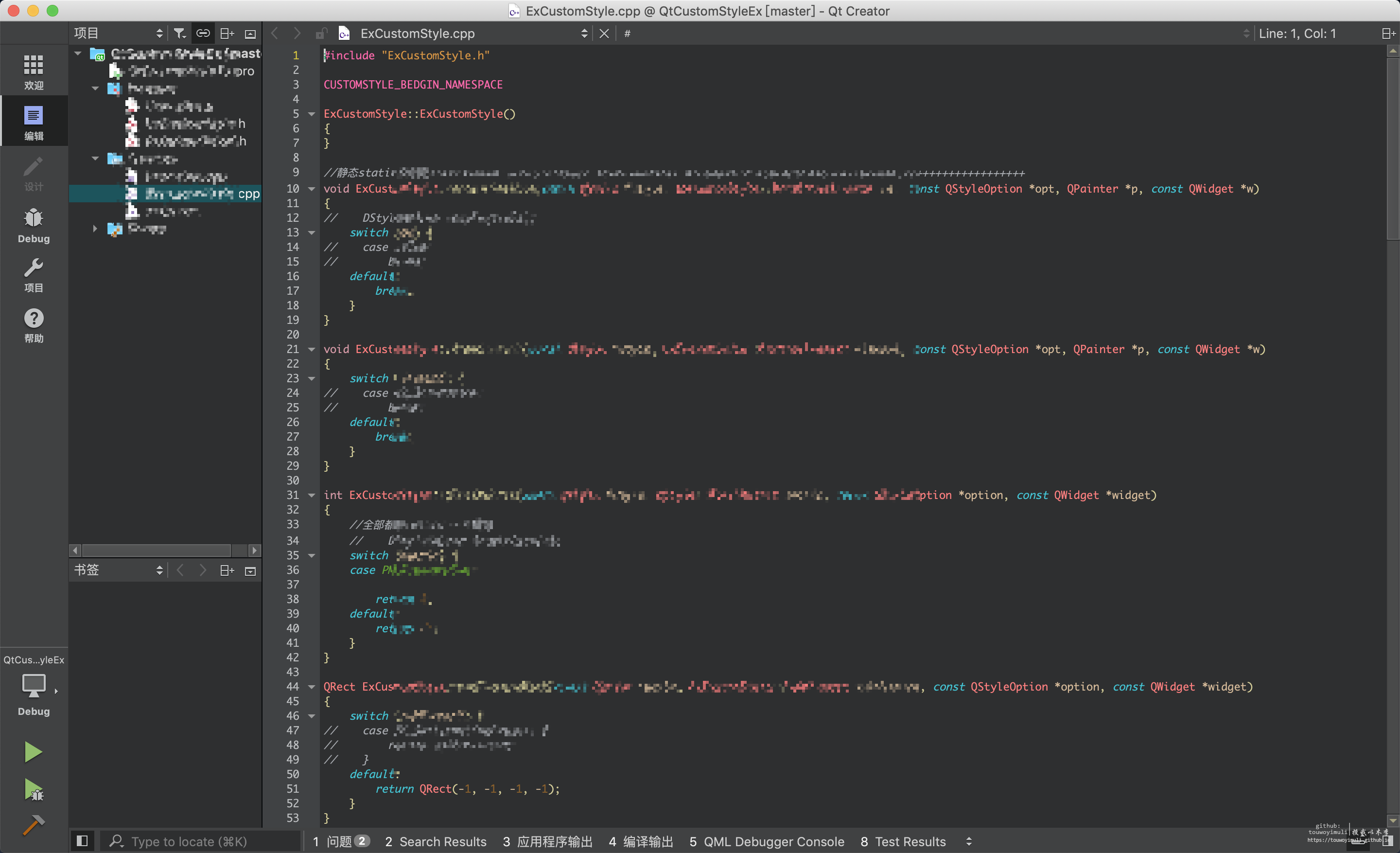Close the current document with X

(x=604, y=34)
